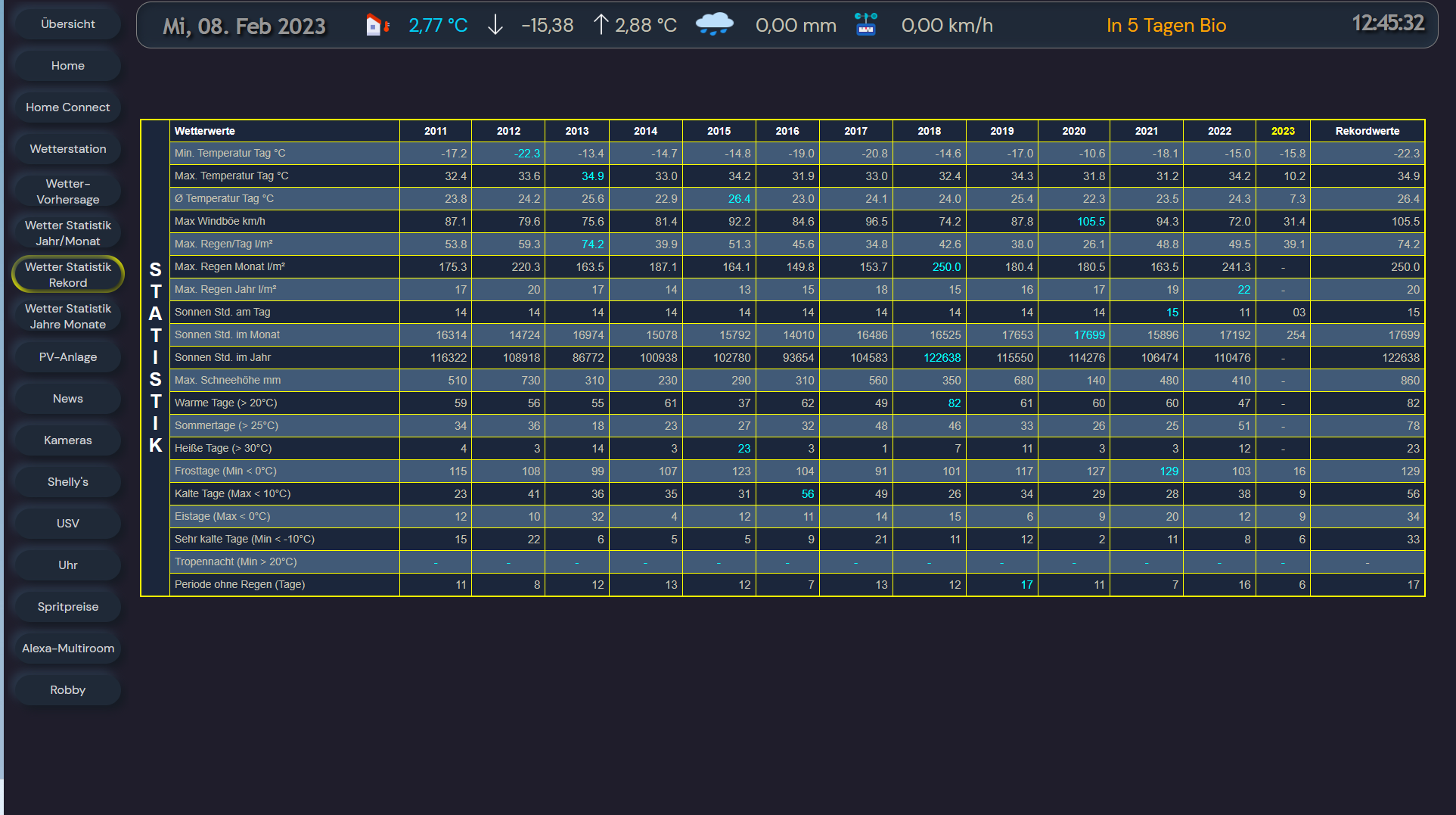1456x815 pixels.
Task: Click the clock showing 12:45:32
Action: 1388,23
